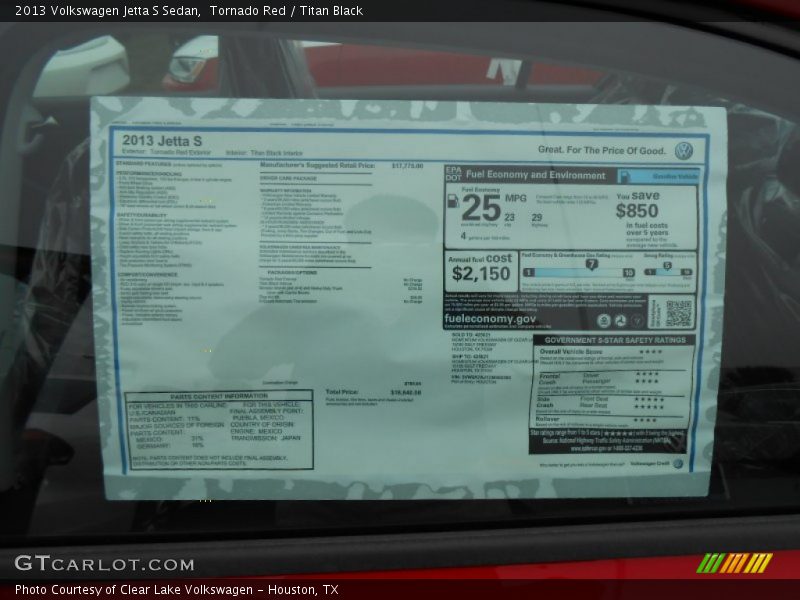The image size is (800, 600).
Task: Click the "Tornado Red / Titan Black" title text
Action: [286, 10]
